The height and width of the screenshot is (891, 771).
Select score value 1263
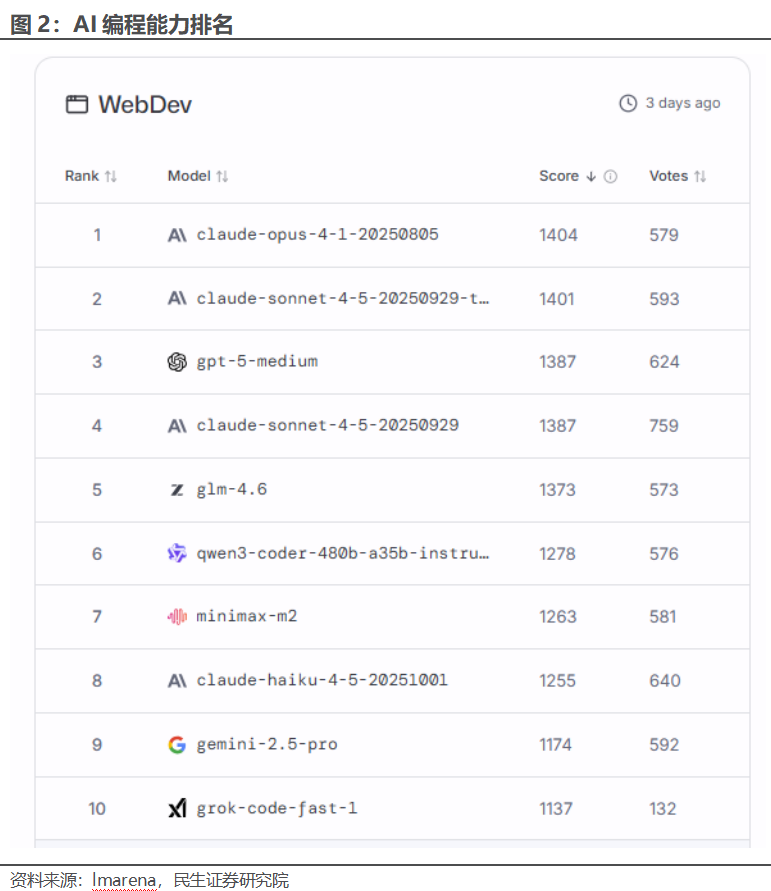click(558, 617)
